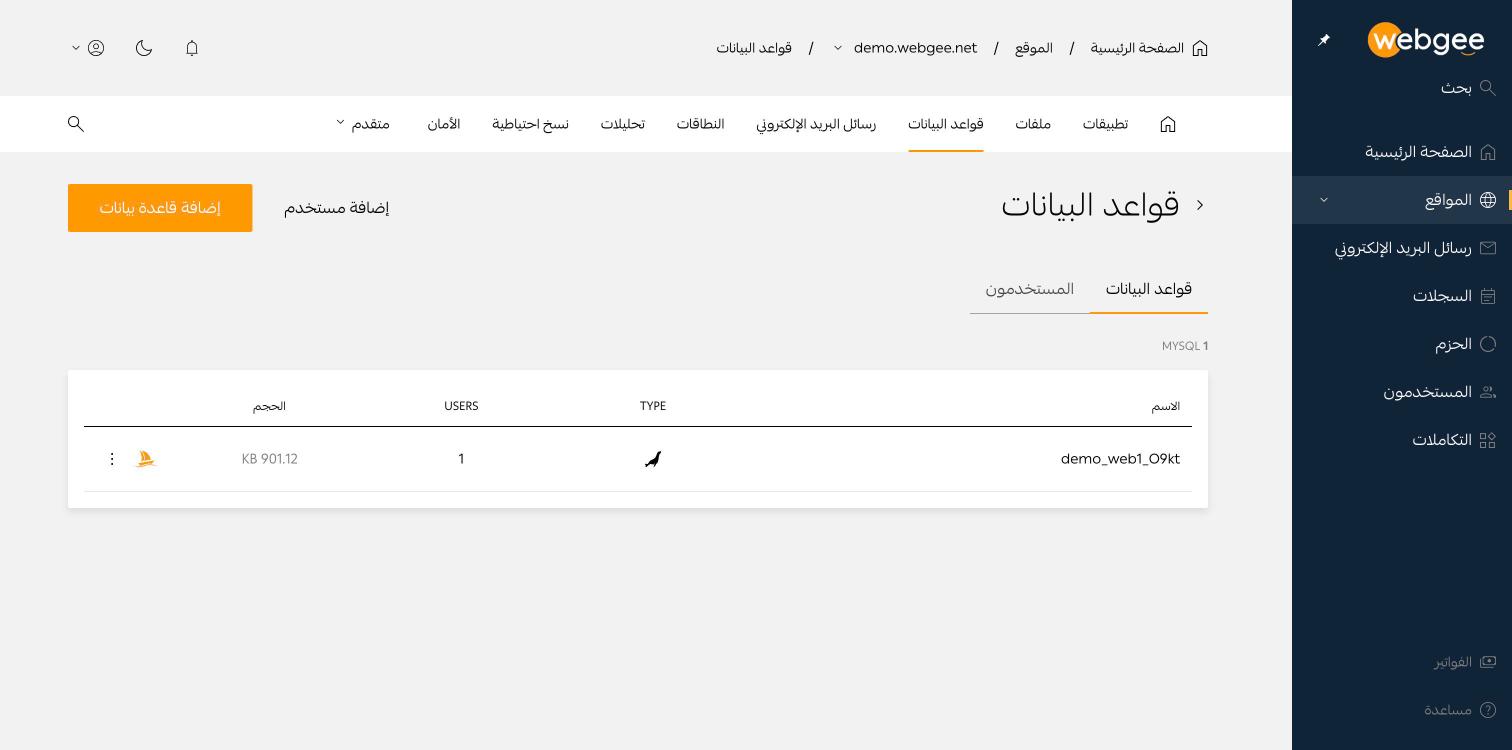
Task: Open مساعدة help in sidebar
Action: click(1460, 710)
